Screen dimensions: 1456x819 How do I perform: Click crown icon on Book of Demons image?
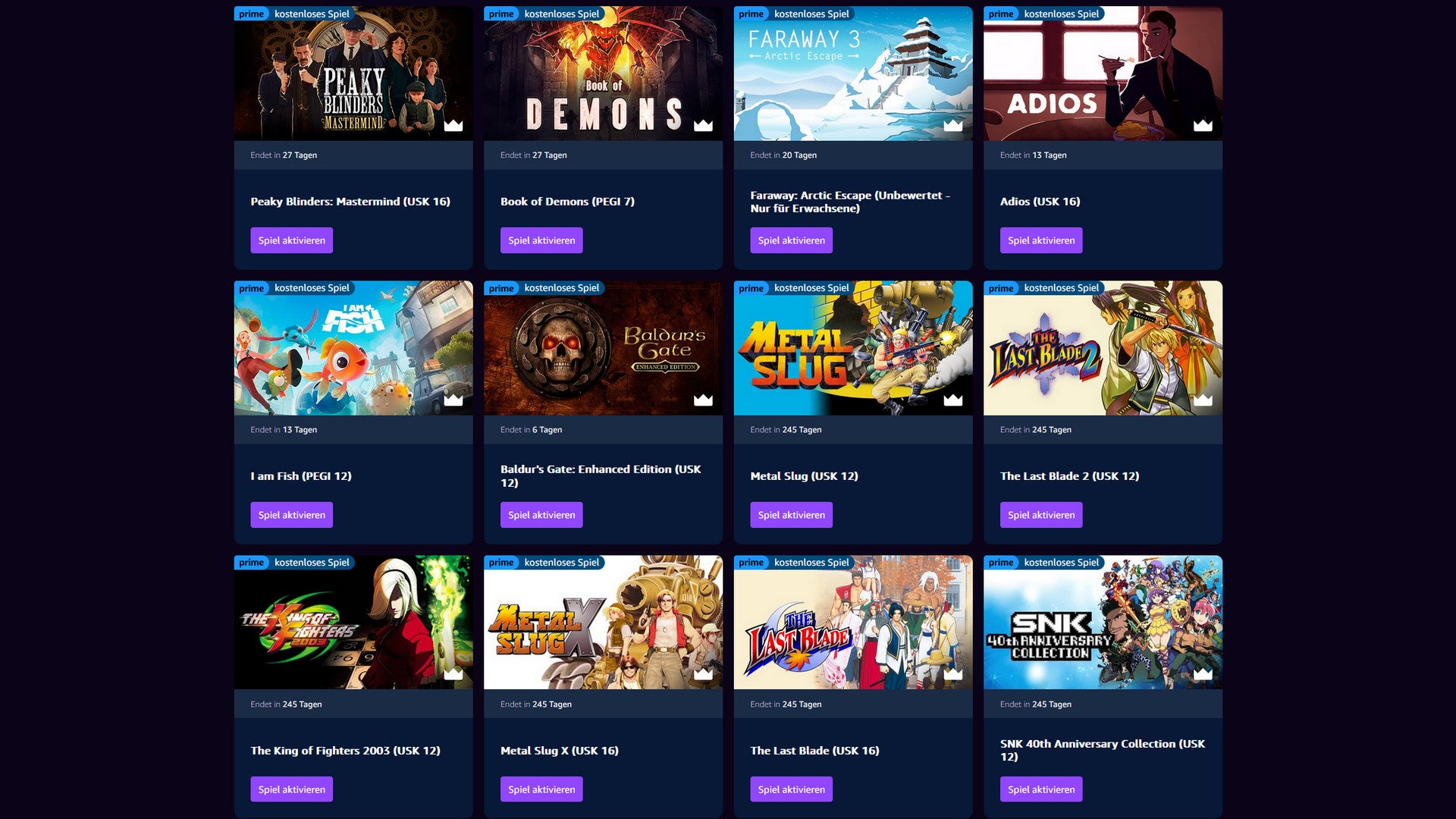coord(703,125)
